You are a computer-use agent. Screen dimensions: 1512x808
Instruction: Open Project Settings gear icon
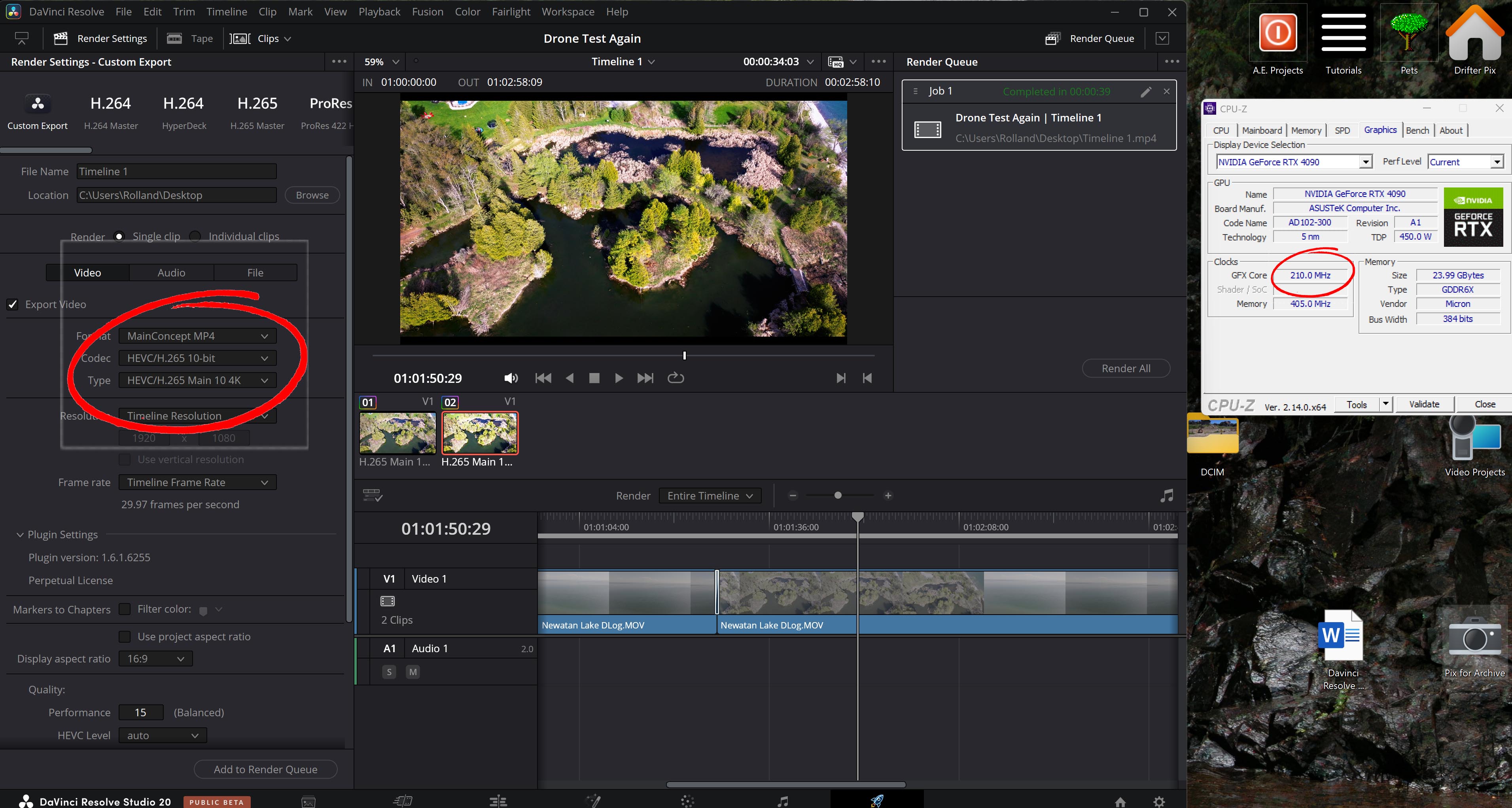[1159, 802]
